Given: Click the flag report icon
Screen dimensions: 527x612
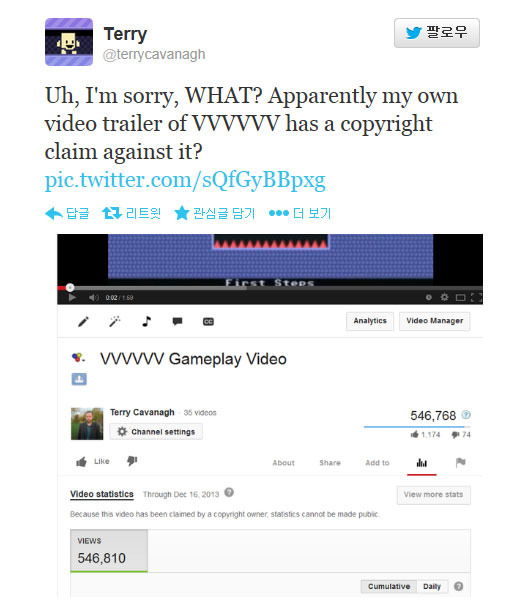Looking at the screenshot, I should 461,463.
